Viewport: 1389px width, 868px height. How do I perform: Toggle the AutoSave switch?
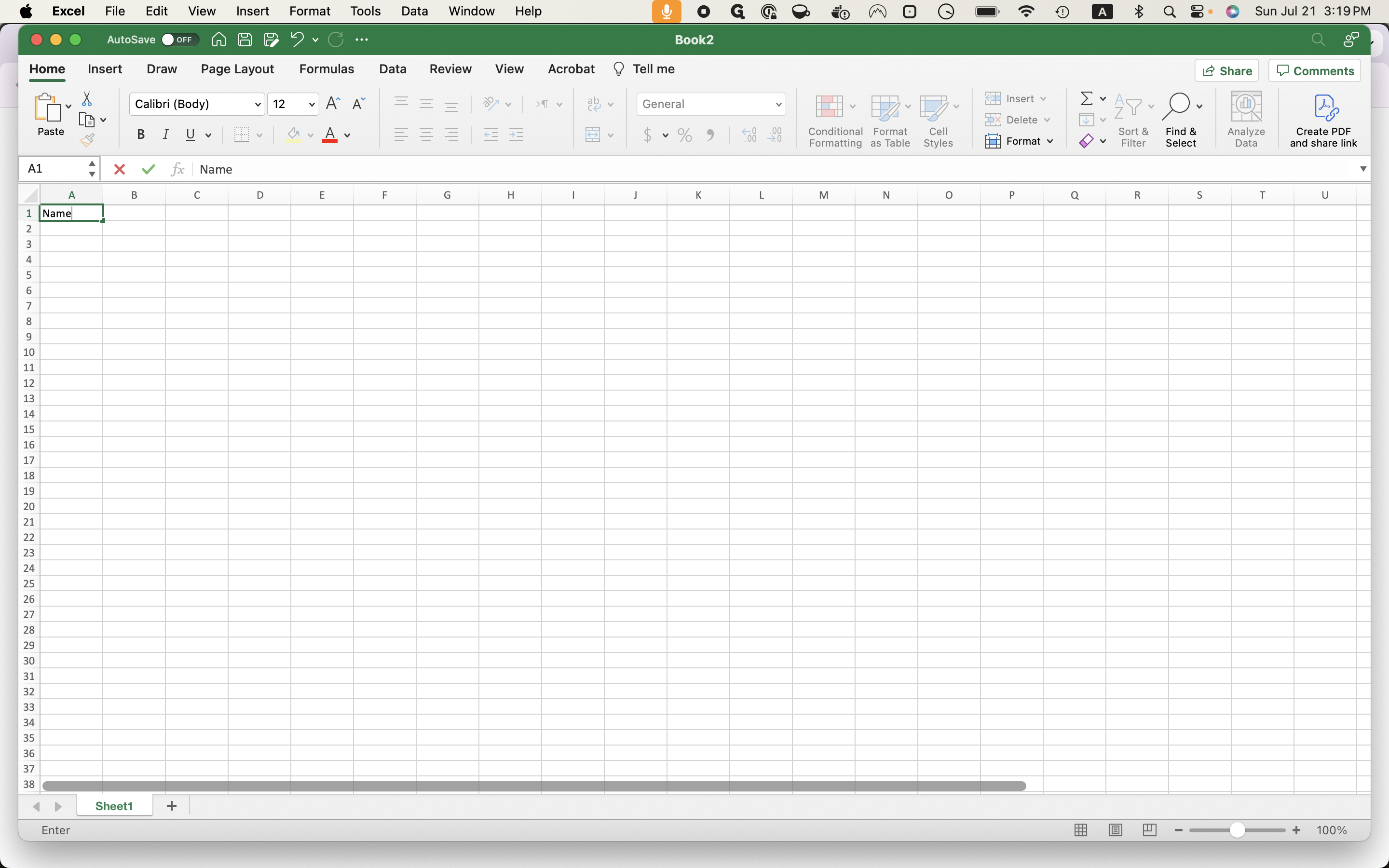(179, 40)
